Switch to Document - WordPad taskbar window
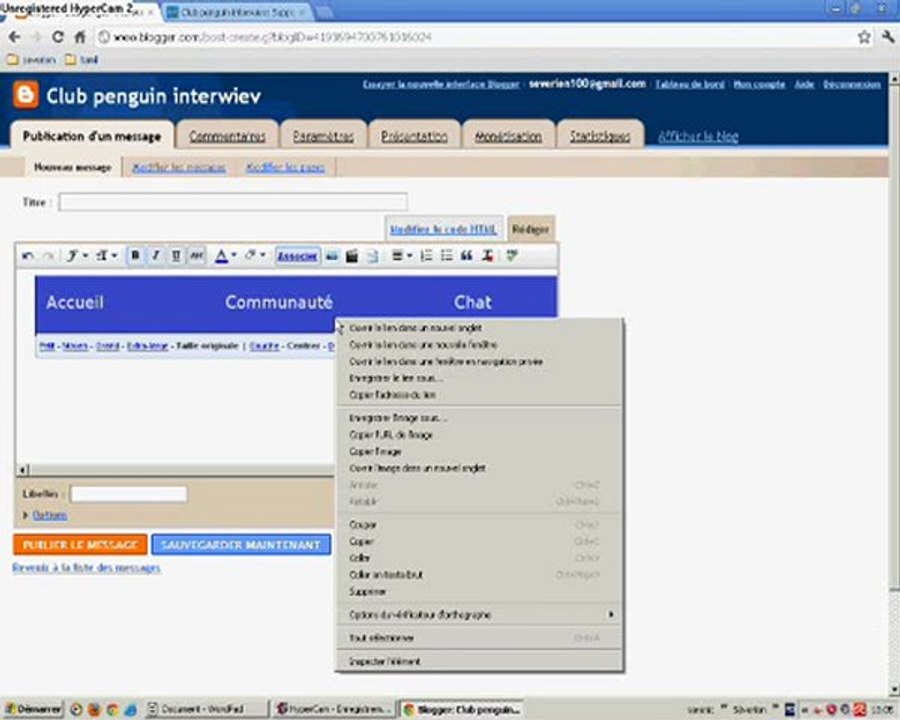 tap(206, 709)
